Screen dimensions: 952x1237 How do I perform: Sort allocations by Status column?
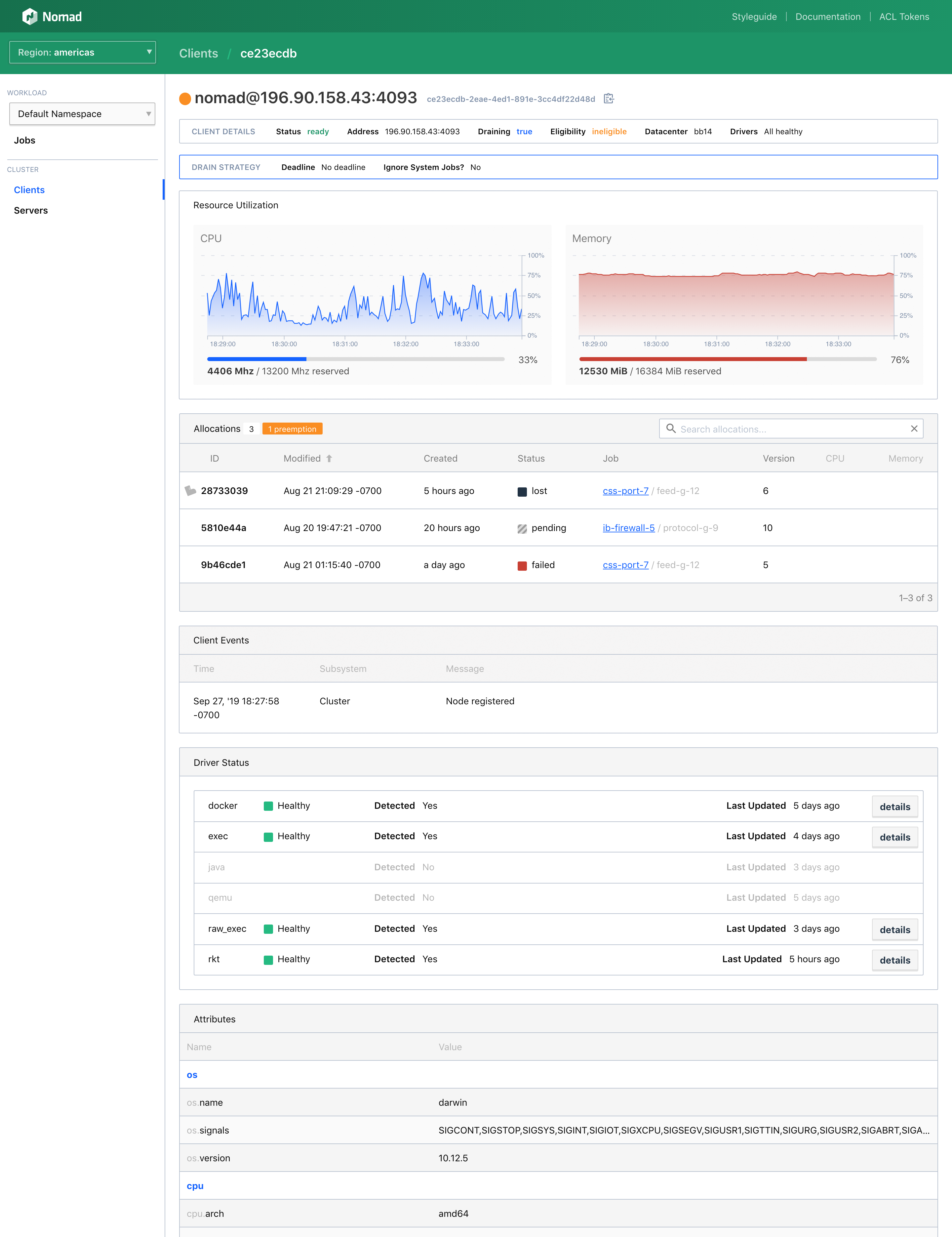point(531,458)
